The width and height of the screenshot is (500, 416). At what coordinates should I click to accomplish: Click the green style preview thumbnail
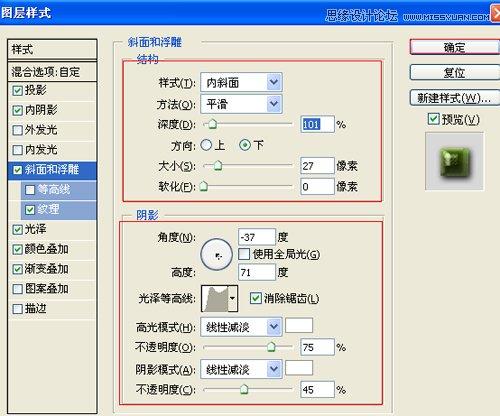454,161
